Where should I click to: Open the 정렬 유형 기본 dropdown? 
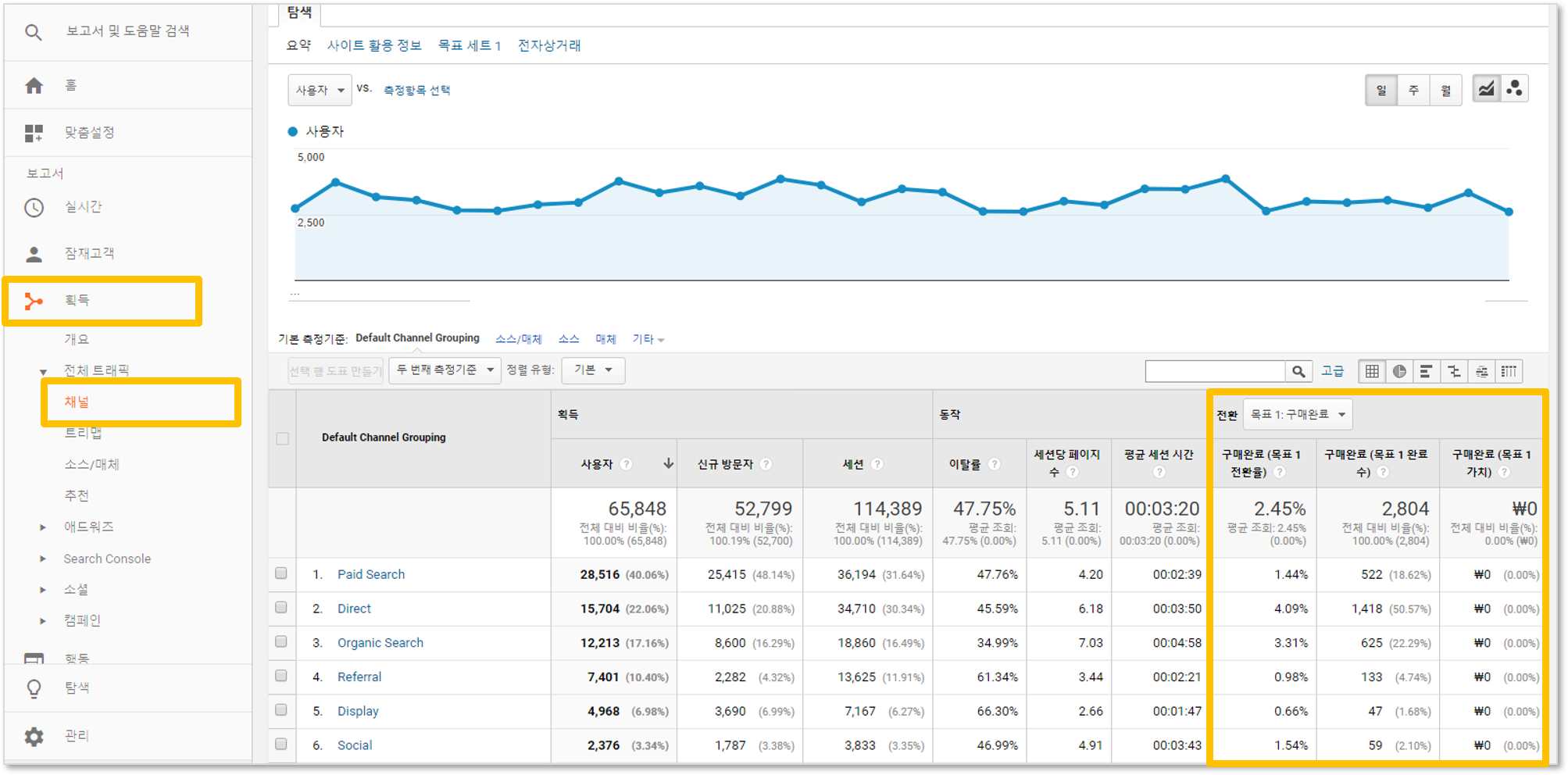coord(592,370)
